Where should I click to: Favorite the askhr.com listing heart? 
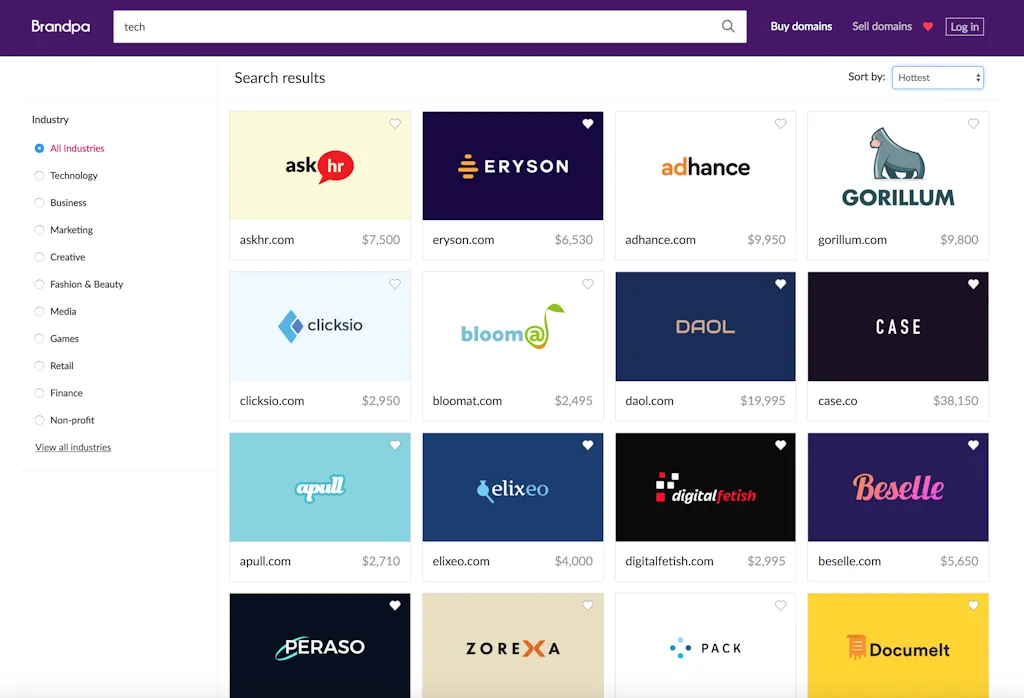[x=395, y=124]
